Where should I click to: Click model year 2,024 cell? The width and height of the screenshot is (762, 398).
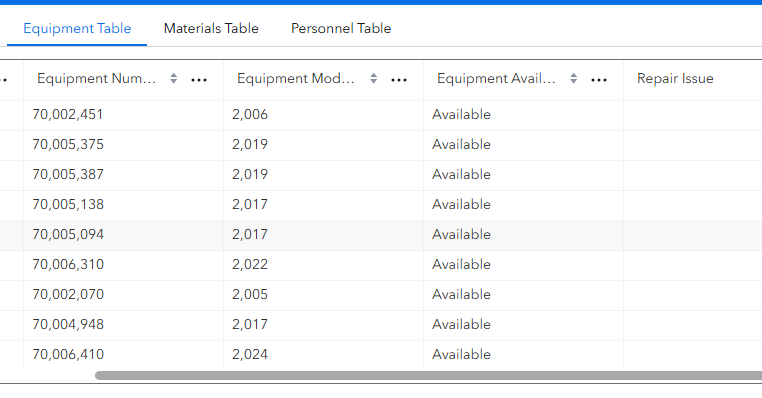[x=324, y=354]
